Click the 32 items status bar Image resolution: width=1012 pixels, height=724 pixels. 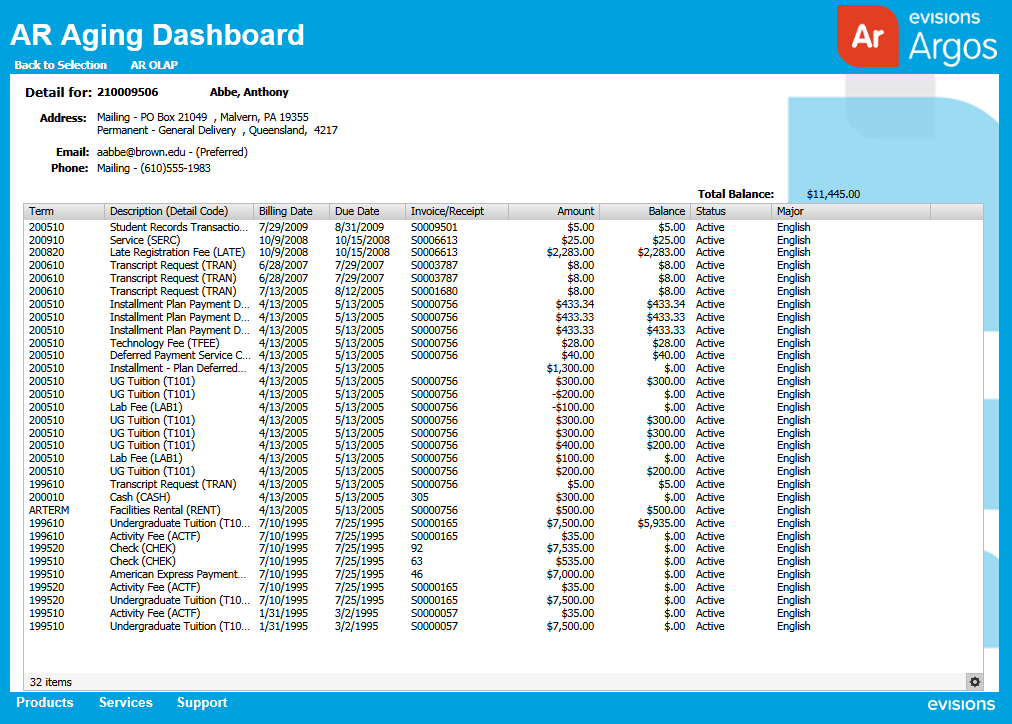click(52, 681)
